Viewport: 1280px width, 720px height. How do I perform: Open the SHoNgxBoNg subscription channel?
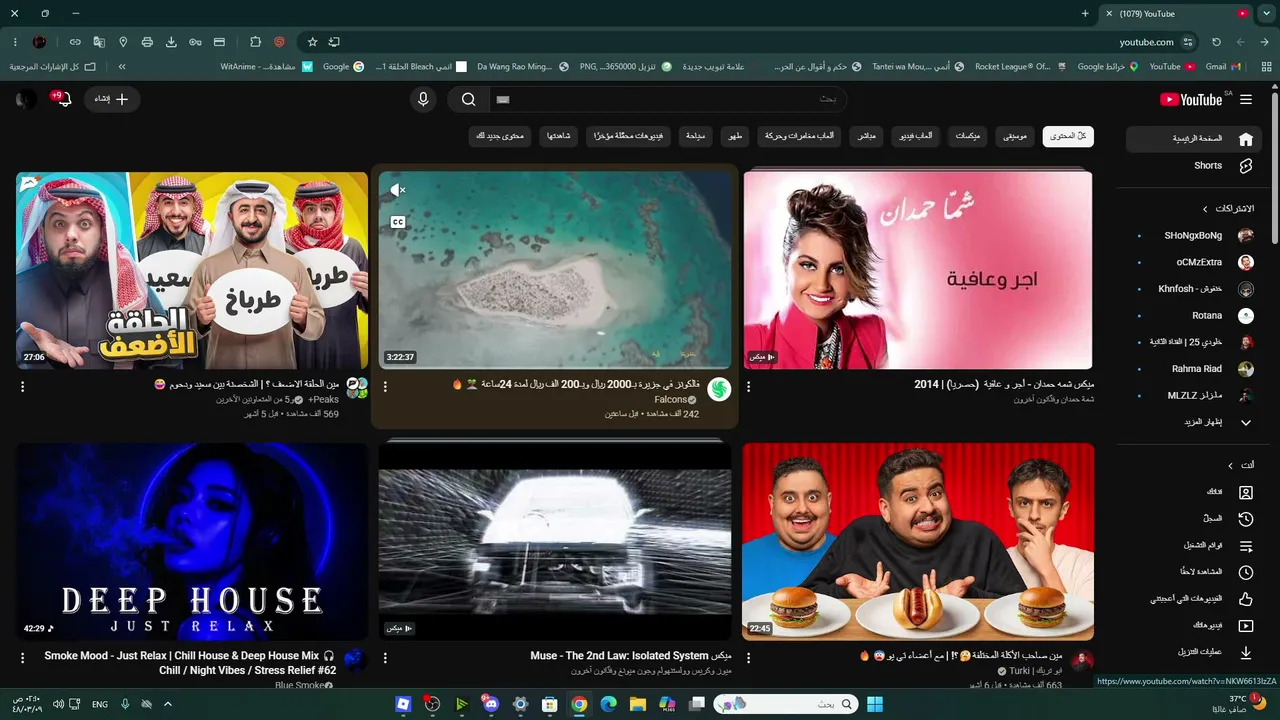1196,235
